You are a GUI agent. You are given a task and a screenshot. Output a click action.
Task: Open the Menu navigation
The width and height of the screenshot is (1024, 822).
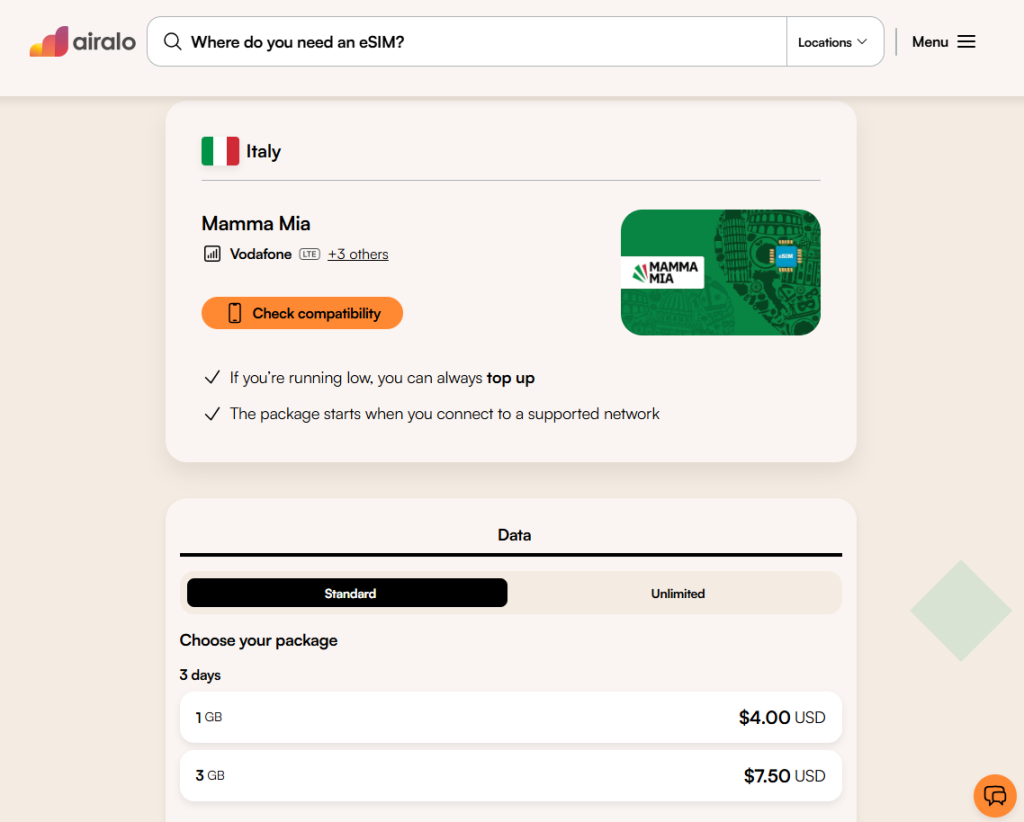point(942,42)
